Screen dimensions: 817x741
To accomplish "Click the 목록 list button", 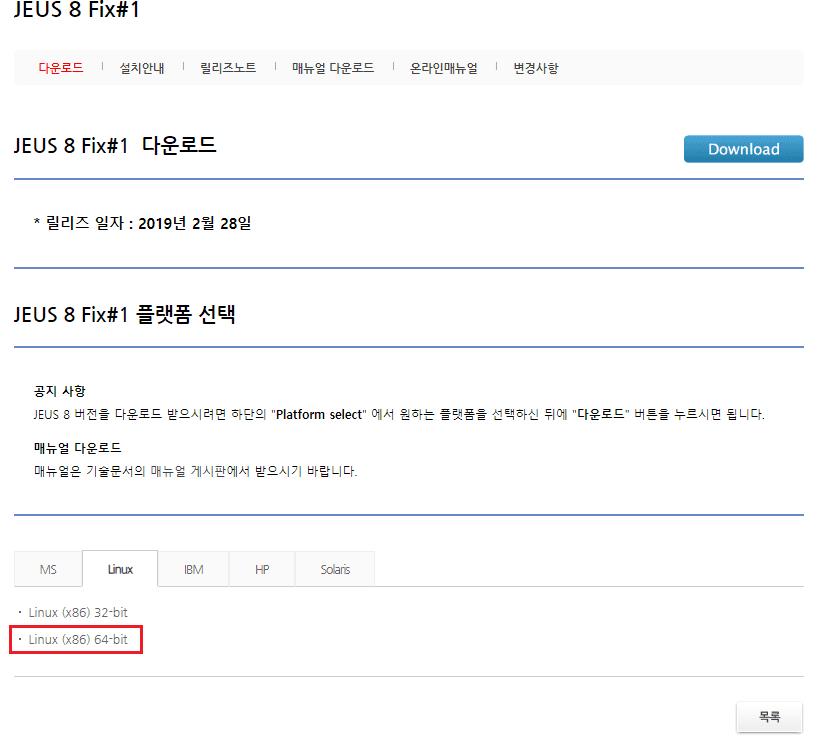I will 769,717.
